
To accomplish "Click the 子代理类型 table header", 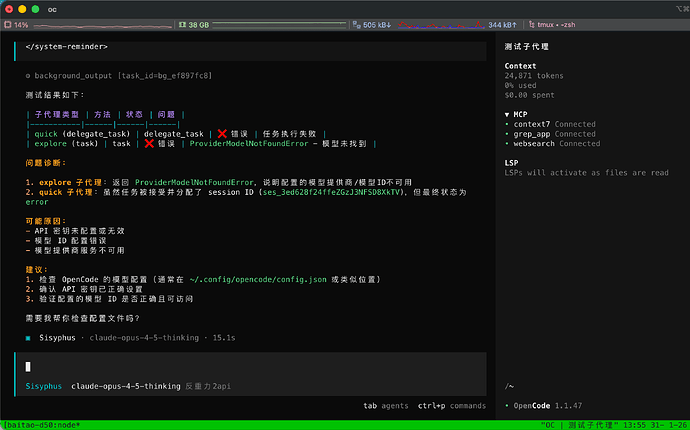I will pyautogui.click(x=57, y=114).
